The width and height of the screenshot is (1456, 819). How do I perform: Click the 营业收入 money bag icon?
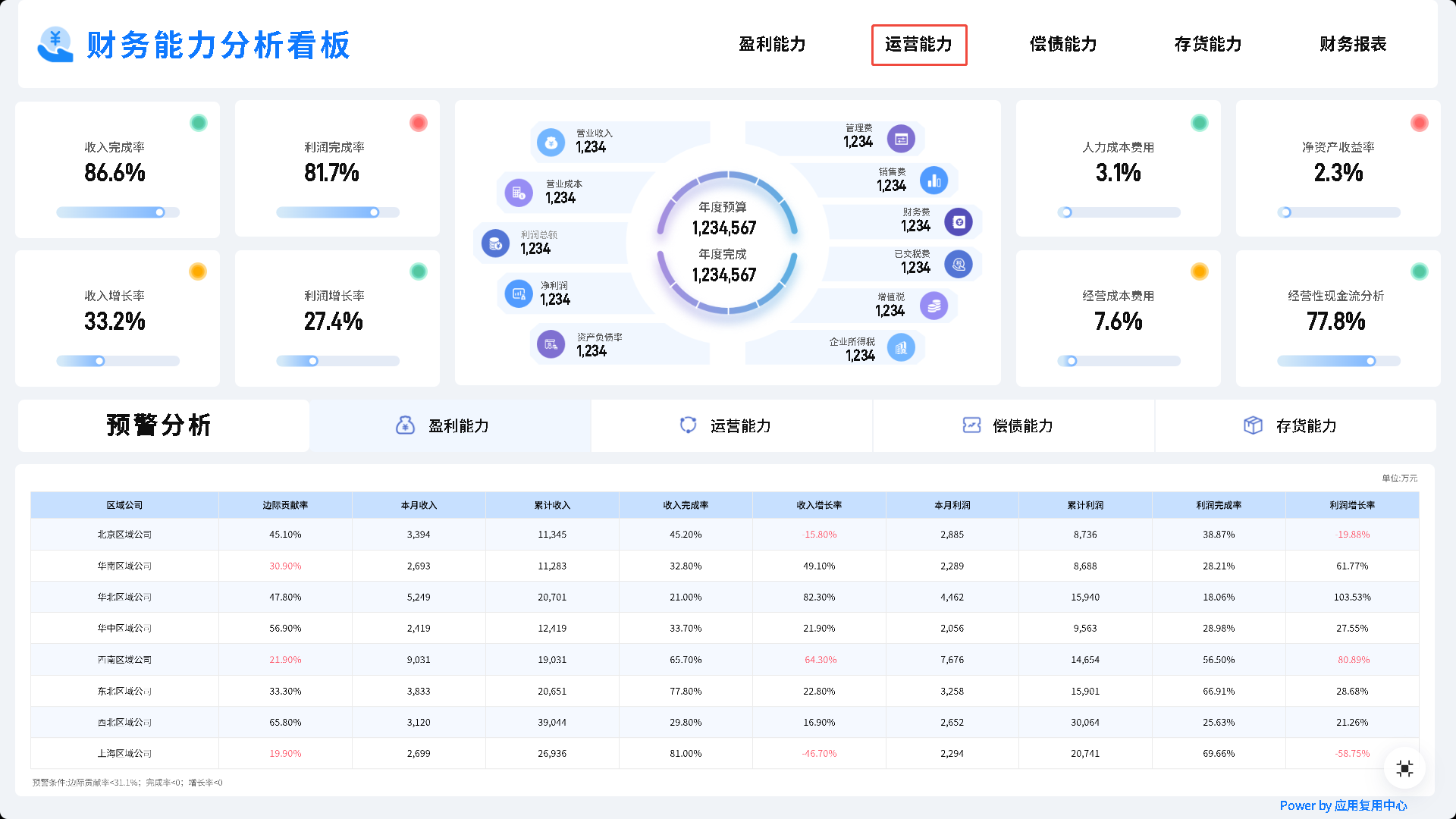(x=551, y=142)
